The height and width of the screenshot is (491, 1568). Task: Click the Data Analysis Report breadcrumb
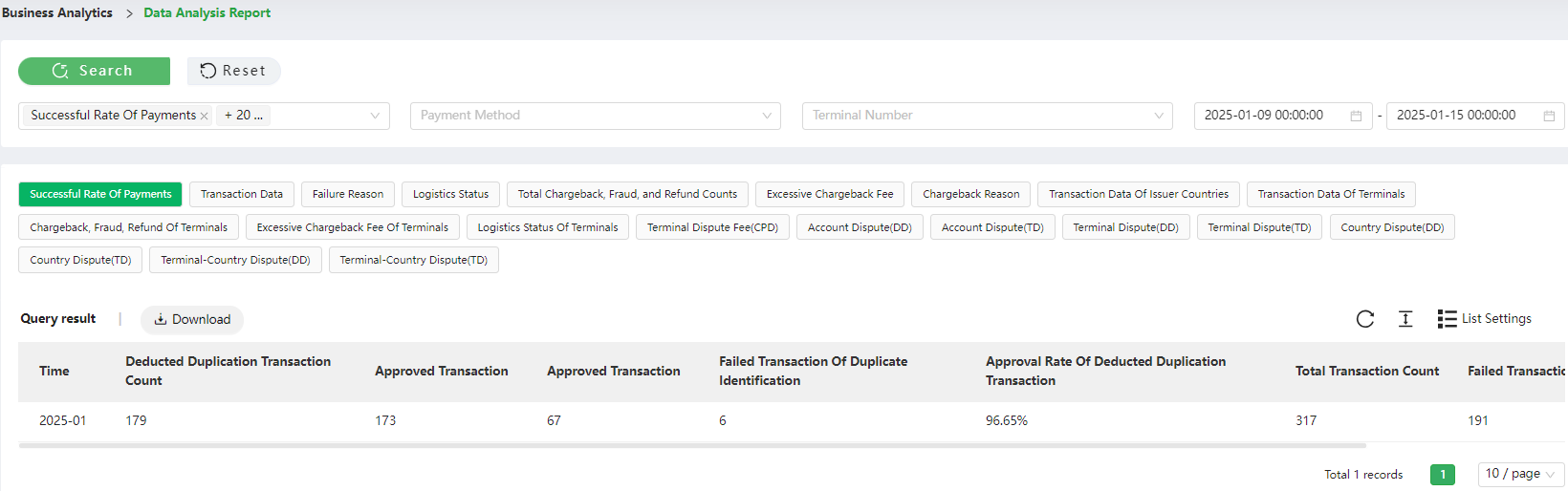pyautogui.click(x=207, y=12)
